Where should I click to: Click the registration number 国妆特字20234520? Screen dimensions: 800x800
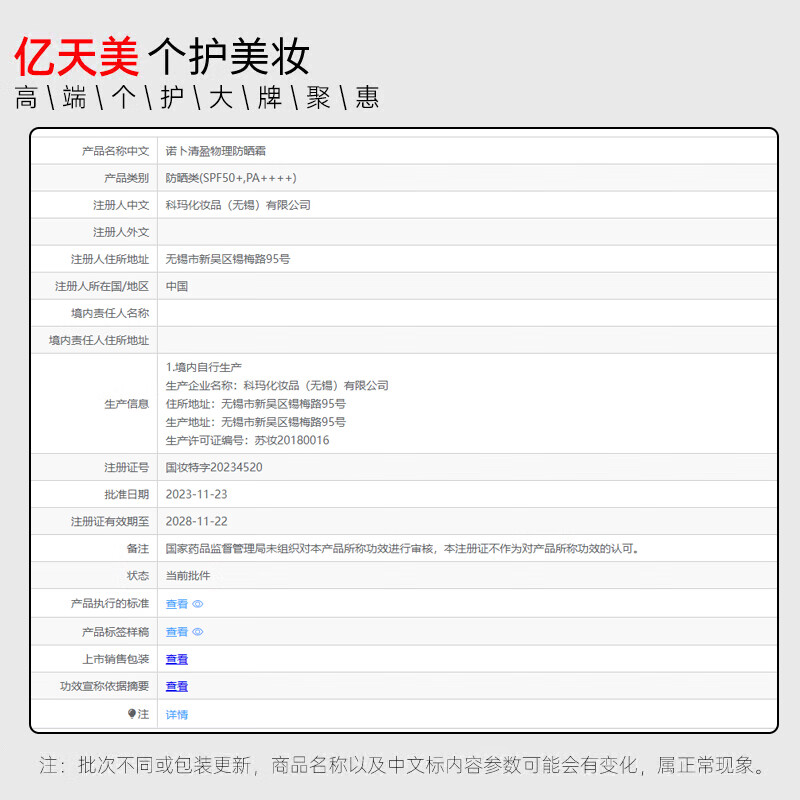pyautogui.click(x=214, y=467)
